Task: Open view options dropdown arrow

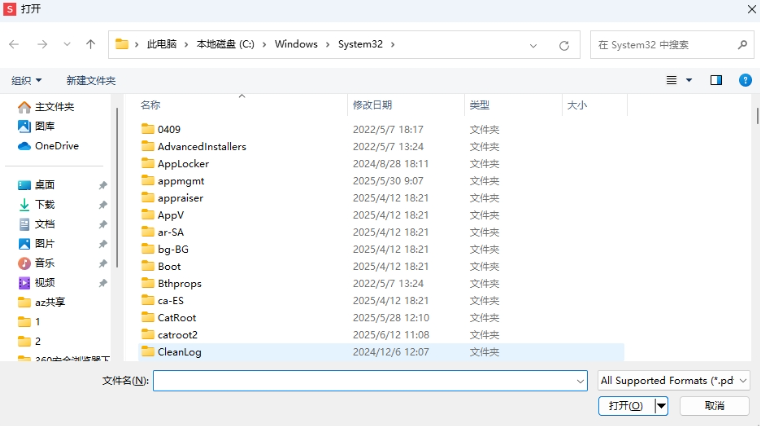Action: tap(689, 80)
